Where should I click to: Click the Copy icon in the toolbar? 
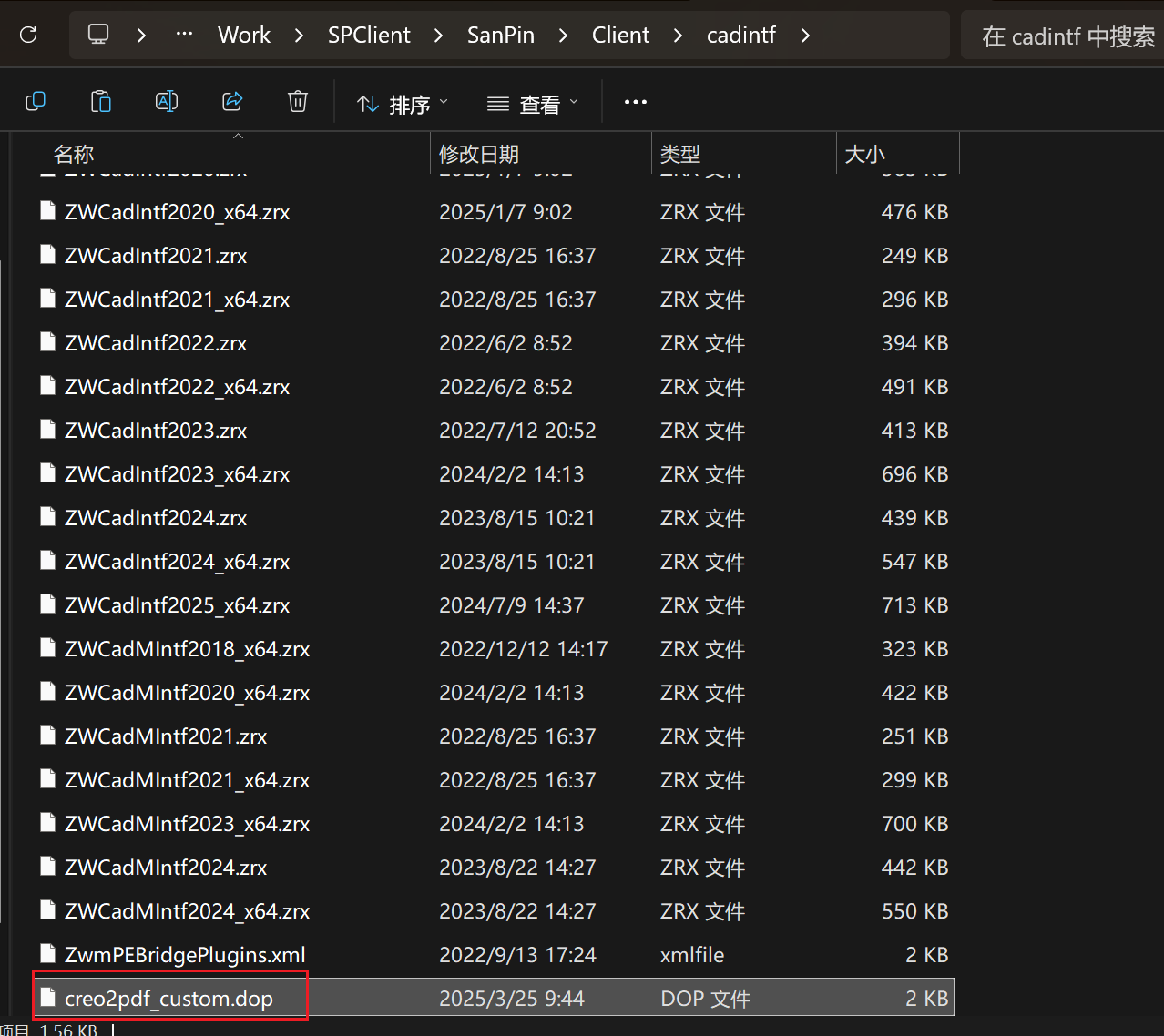[36, 102]
